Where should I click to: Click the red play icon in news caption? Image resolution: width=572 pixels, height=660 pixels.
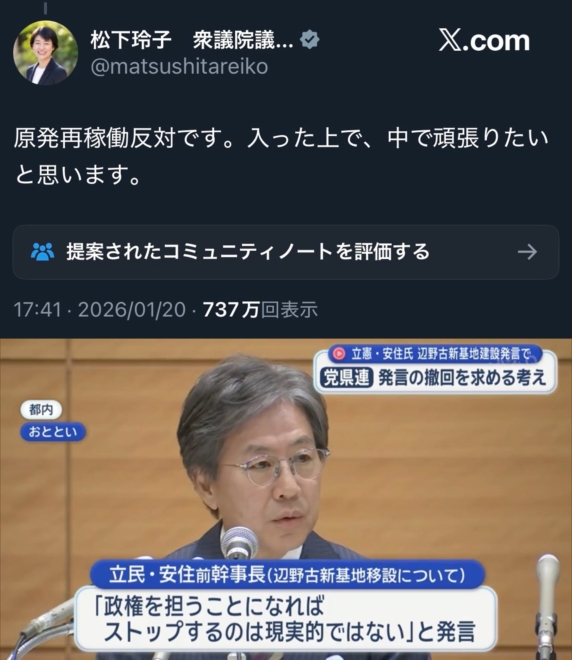point(339,354)
